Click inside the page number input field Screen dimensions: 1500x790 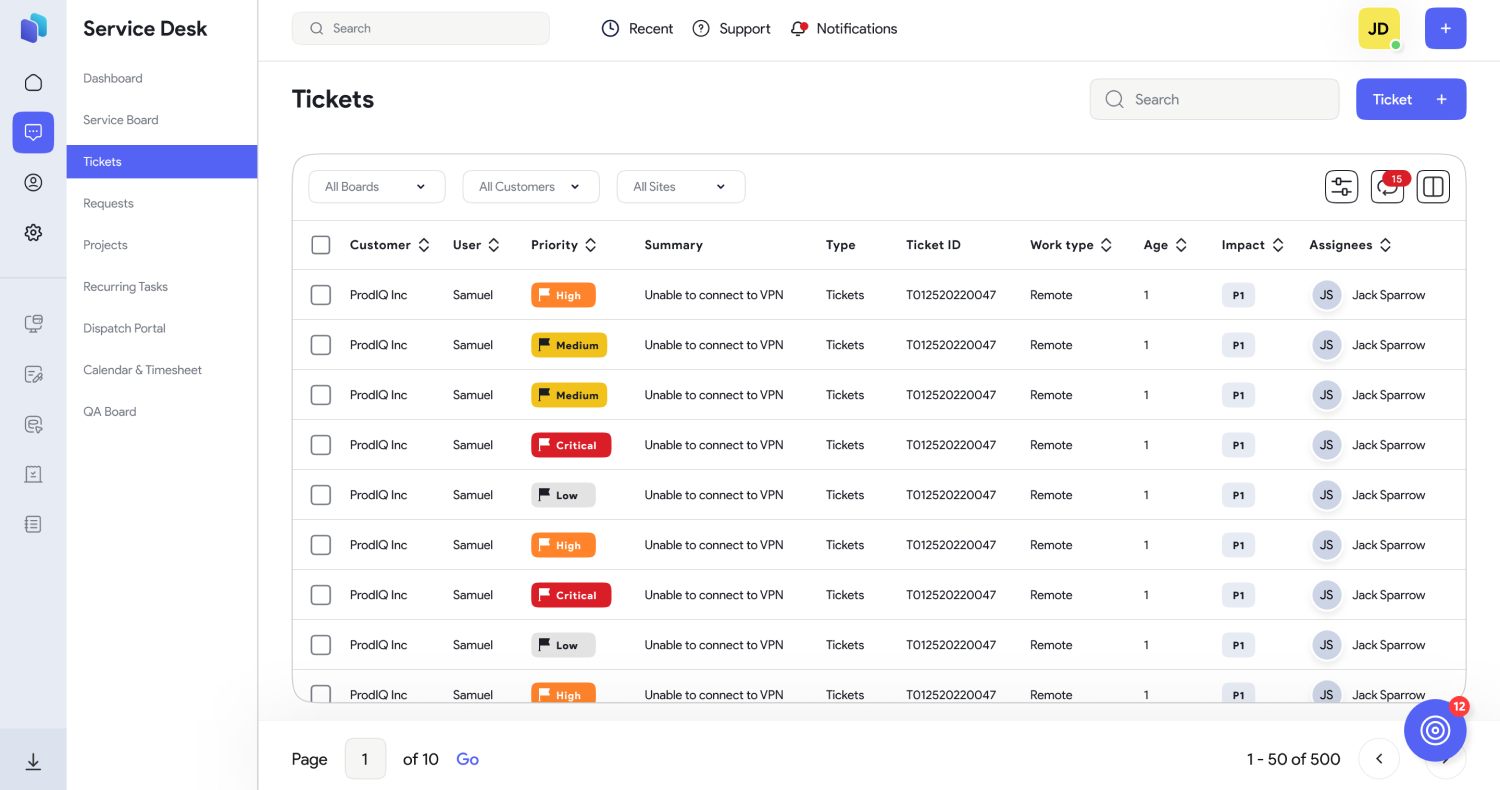click(365, 759)
